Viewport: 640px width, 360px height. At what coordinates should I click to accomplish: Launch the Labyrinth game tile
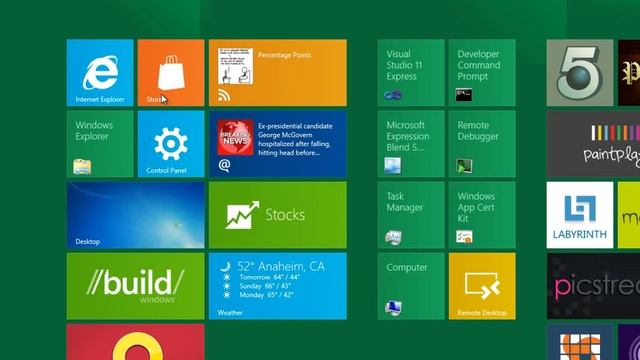point(580,215)
